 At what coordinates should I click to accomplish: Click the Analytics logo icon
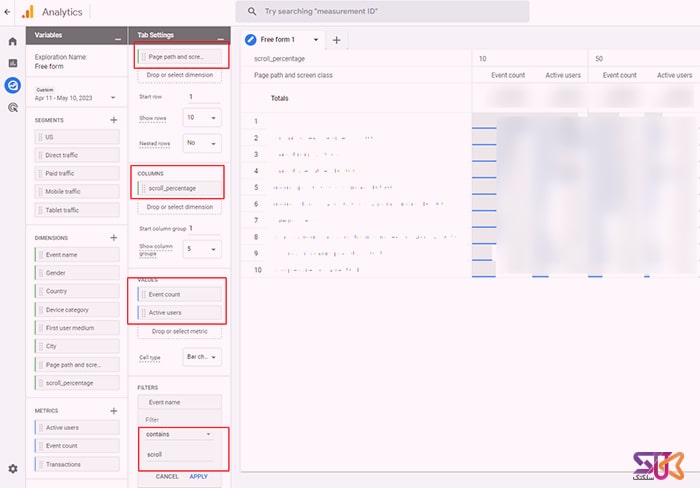[x=28, y=12]
